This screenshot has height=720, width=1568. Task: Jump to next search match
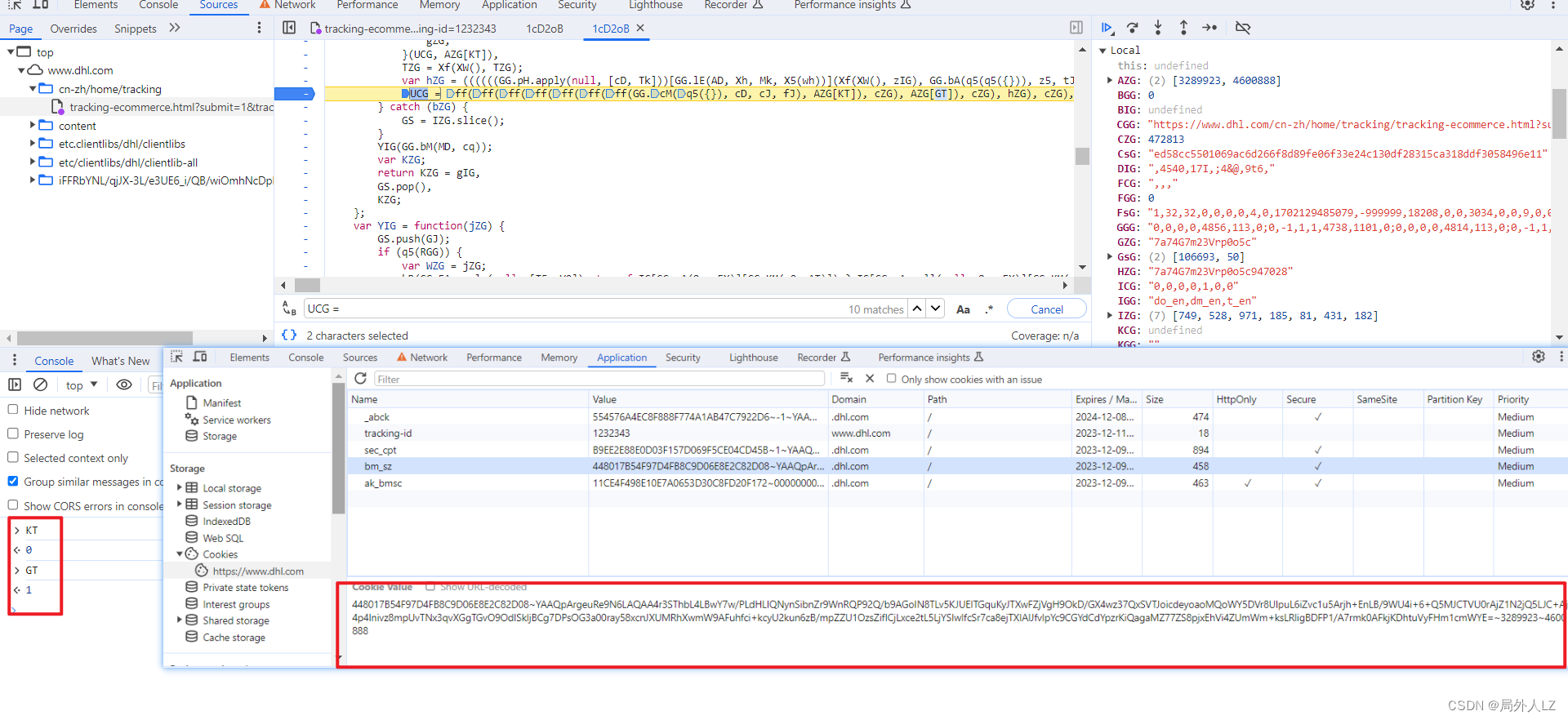click(936, 309)
